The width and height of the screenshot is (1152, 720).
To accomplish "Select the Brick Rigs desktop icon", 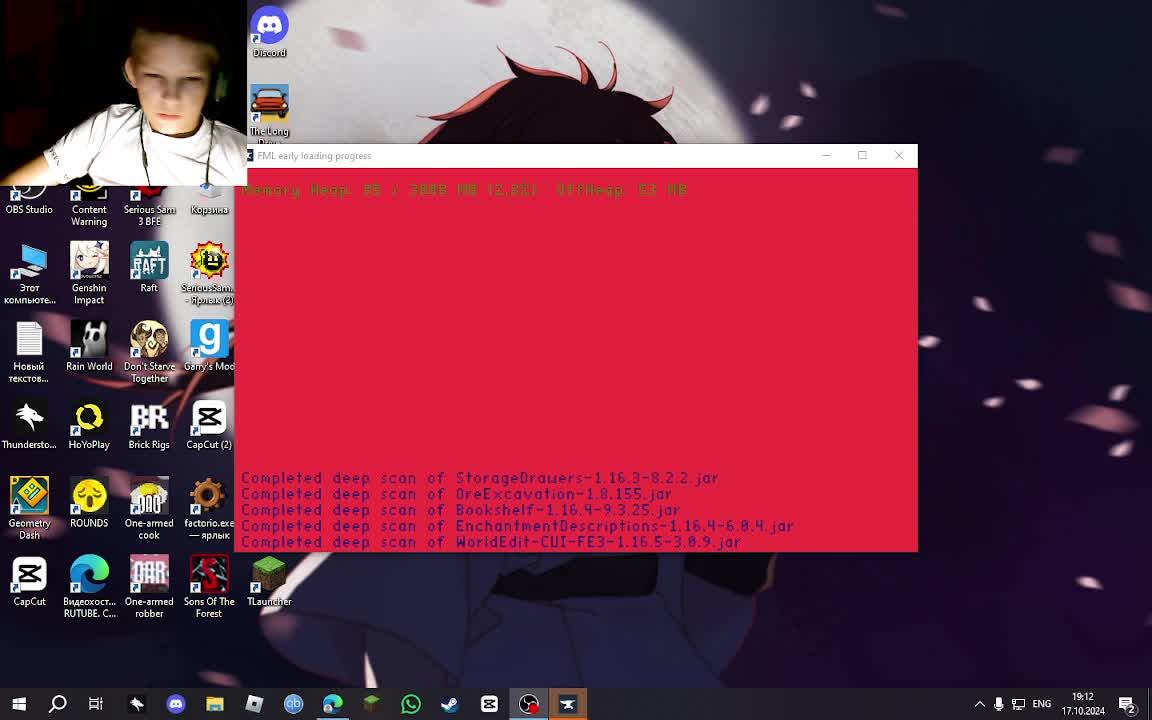I will click(x=149, y=424).
